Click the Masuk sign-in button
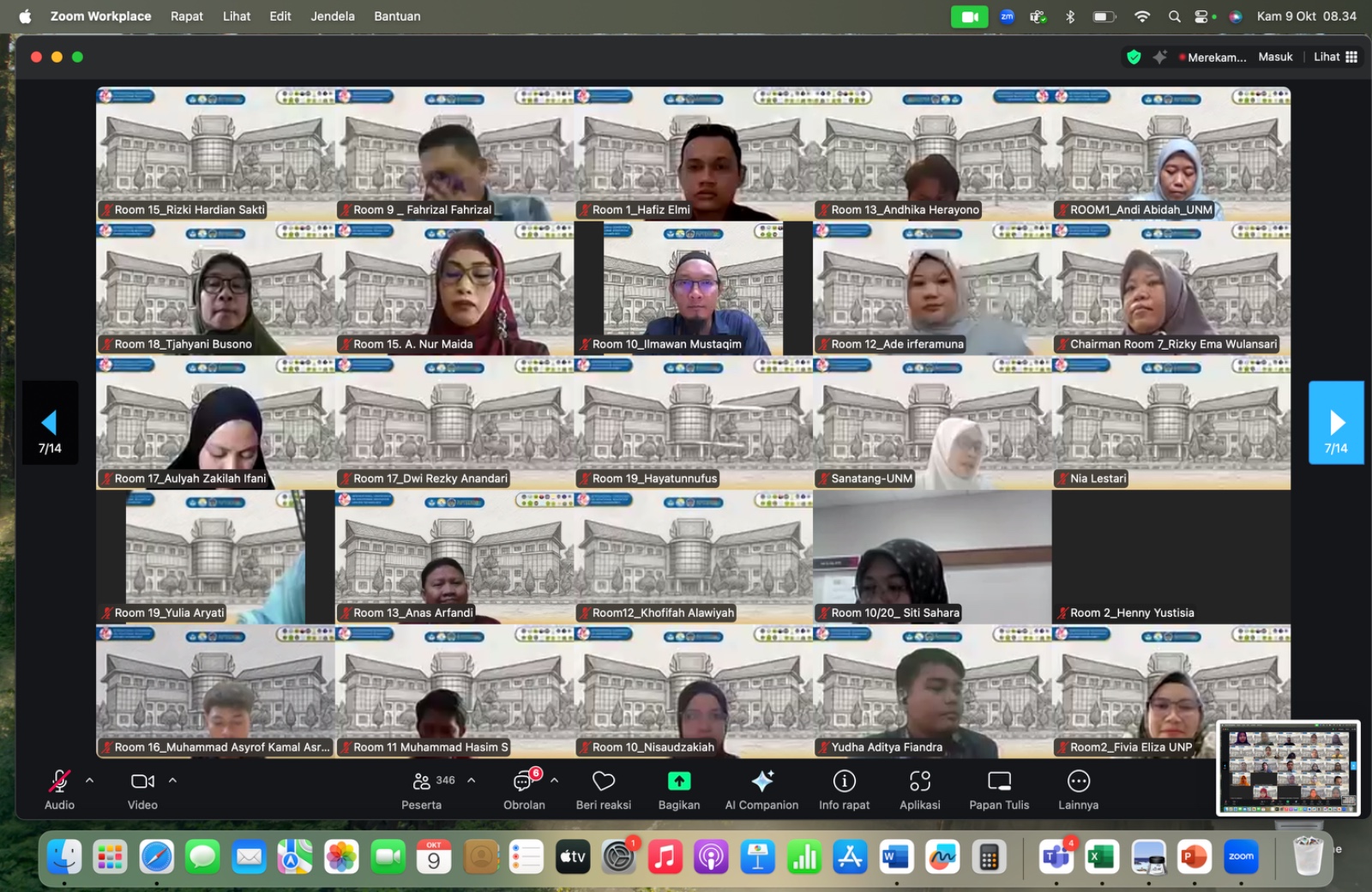Viewport: 1372px width, 892px height. tap(1275, 57)
